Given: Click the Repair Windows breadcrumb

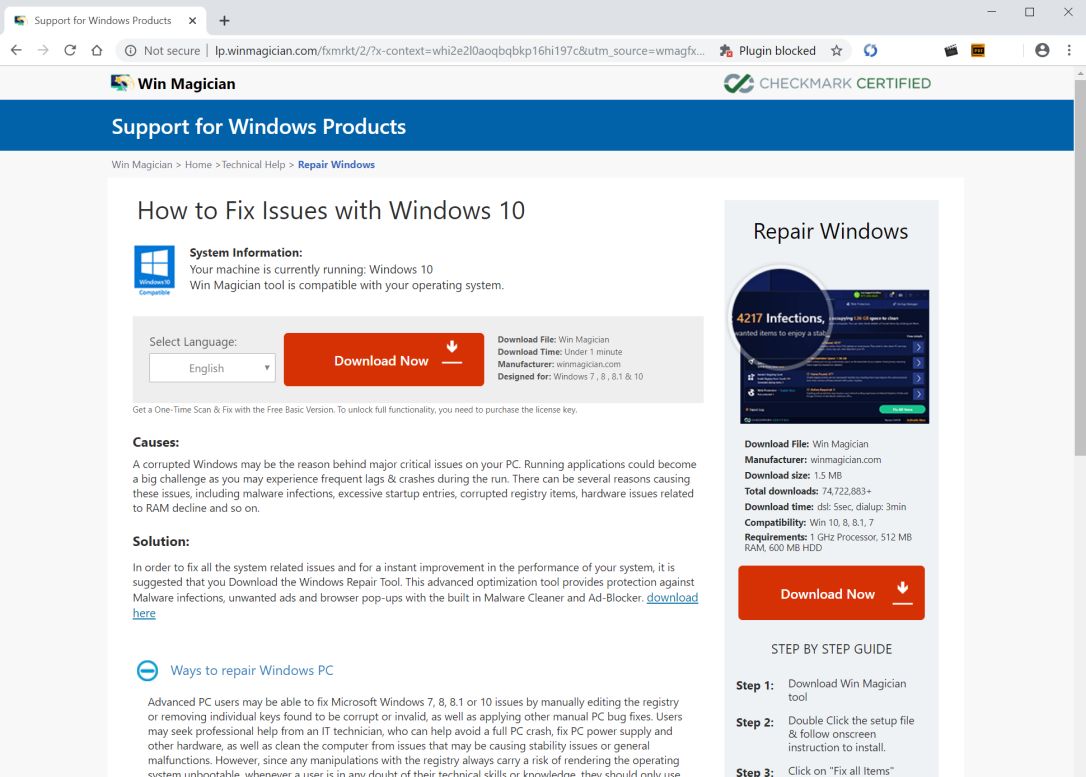Looking at the screenshot, I should click(x=336, y=165).
